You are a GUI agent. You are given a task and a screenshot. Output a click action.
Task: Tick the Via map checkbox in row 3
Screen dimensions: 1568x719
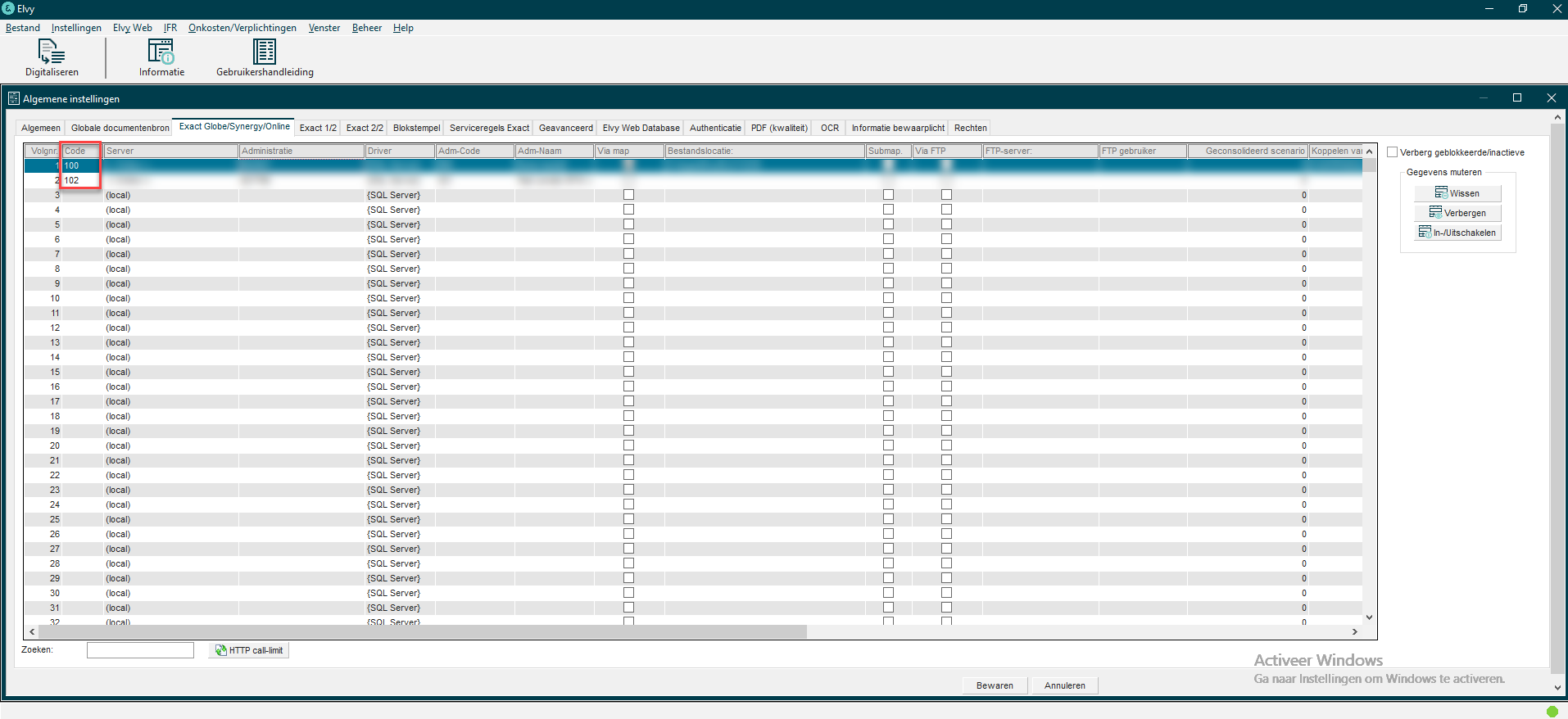[x=628, y=195]
